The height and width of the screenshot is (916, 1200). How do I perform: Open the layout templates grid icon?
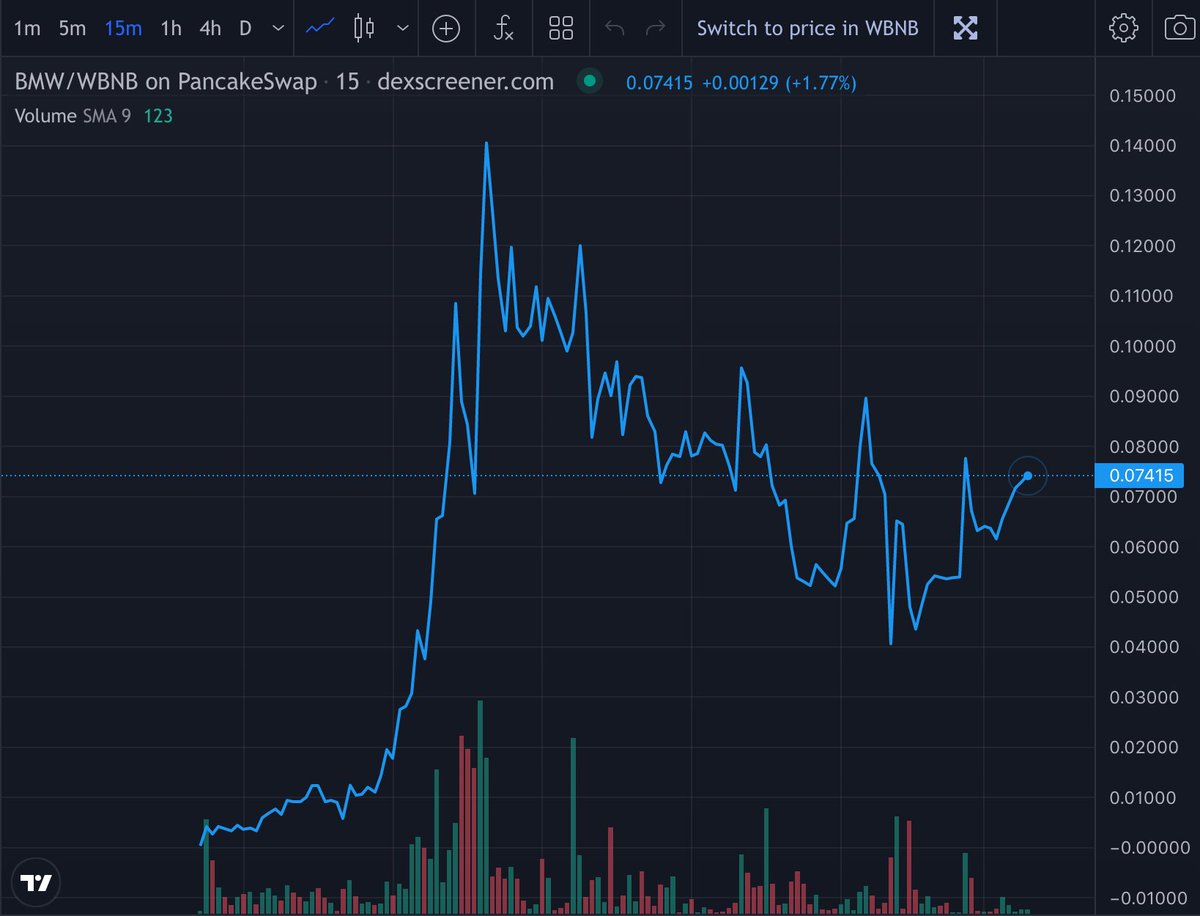(x=561, y=28)
